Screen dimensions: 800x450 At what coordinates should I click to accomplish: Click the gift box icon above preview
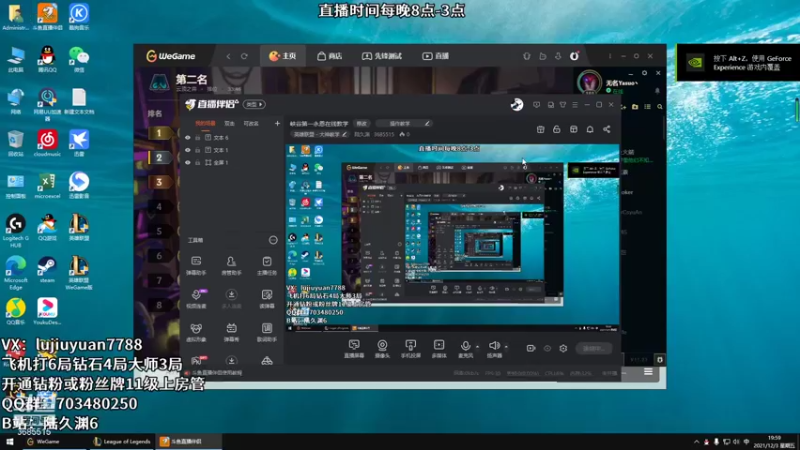click(540, 130)
